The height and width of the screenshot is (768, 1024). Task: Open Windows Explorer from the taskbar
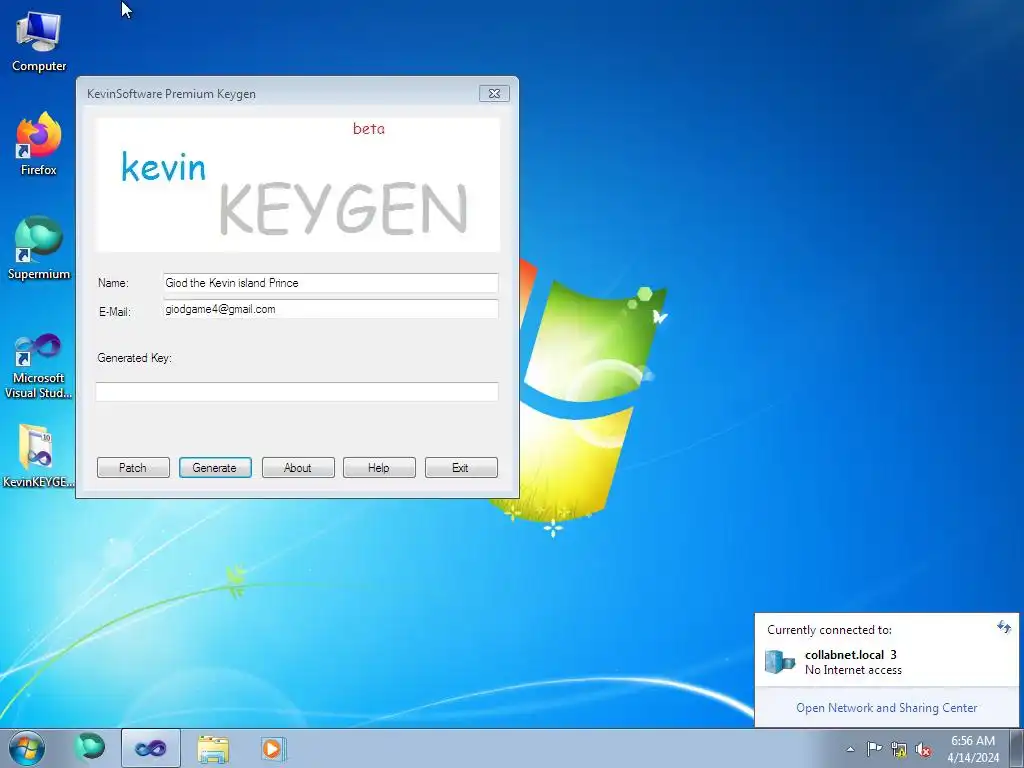tap(214, 748)
